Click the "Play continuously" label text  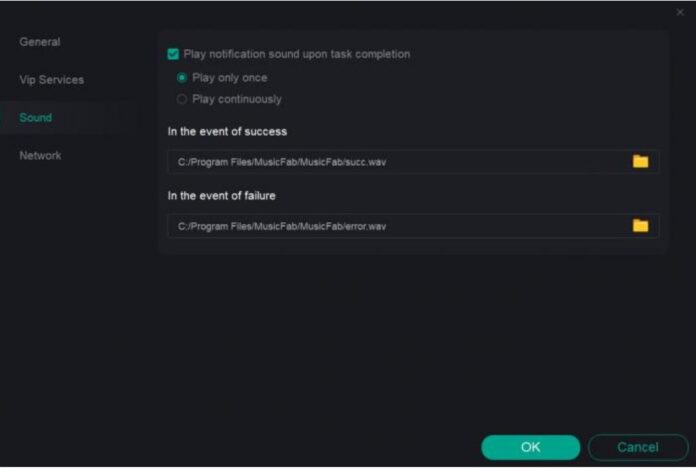(x=236, y=99)
